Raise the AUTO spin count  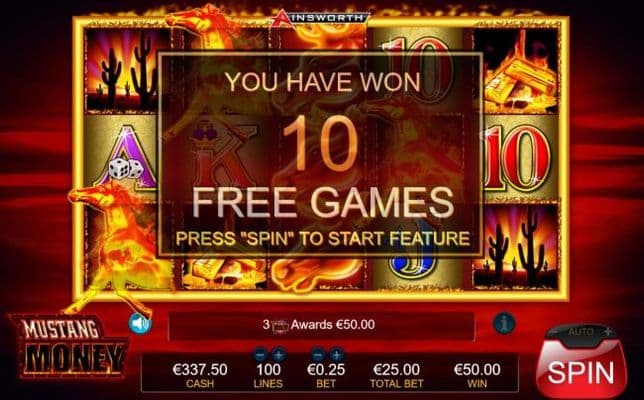coord(609,331)
